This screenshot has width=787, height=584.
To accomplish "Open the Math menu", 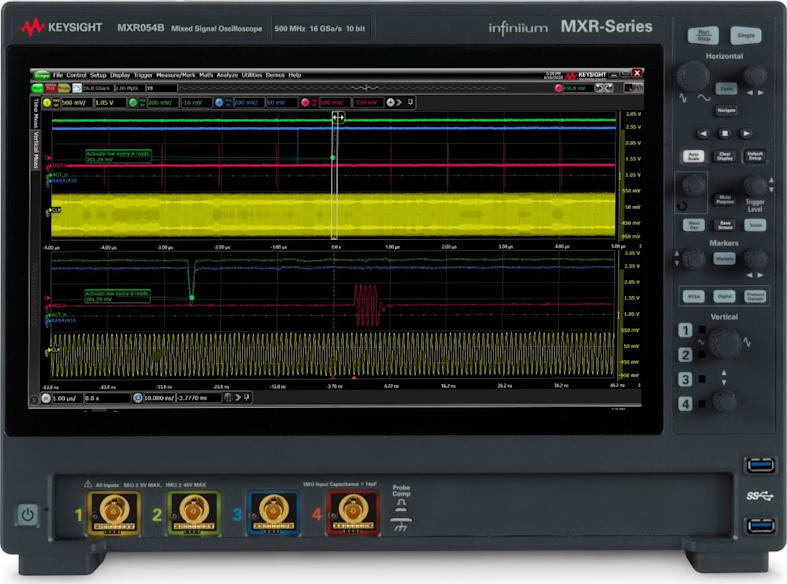I will coord(206,75).
